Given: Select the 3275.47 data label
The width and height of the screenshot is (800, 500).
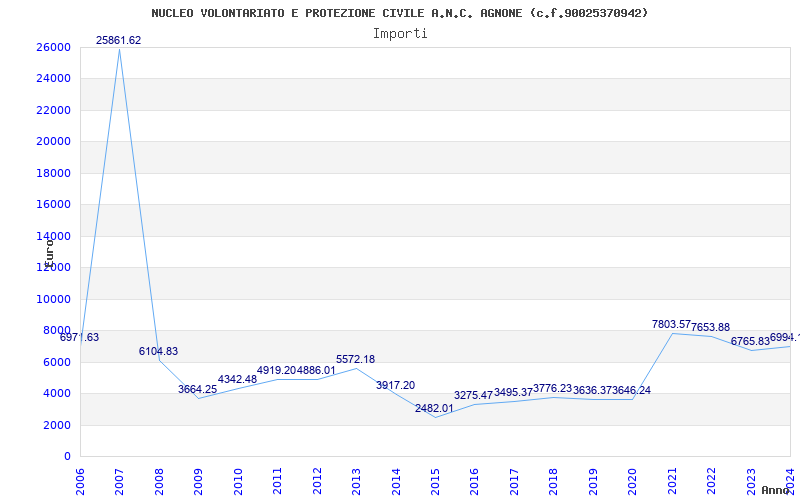Looking at the screenshot, I should pos(473,395).
